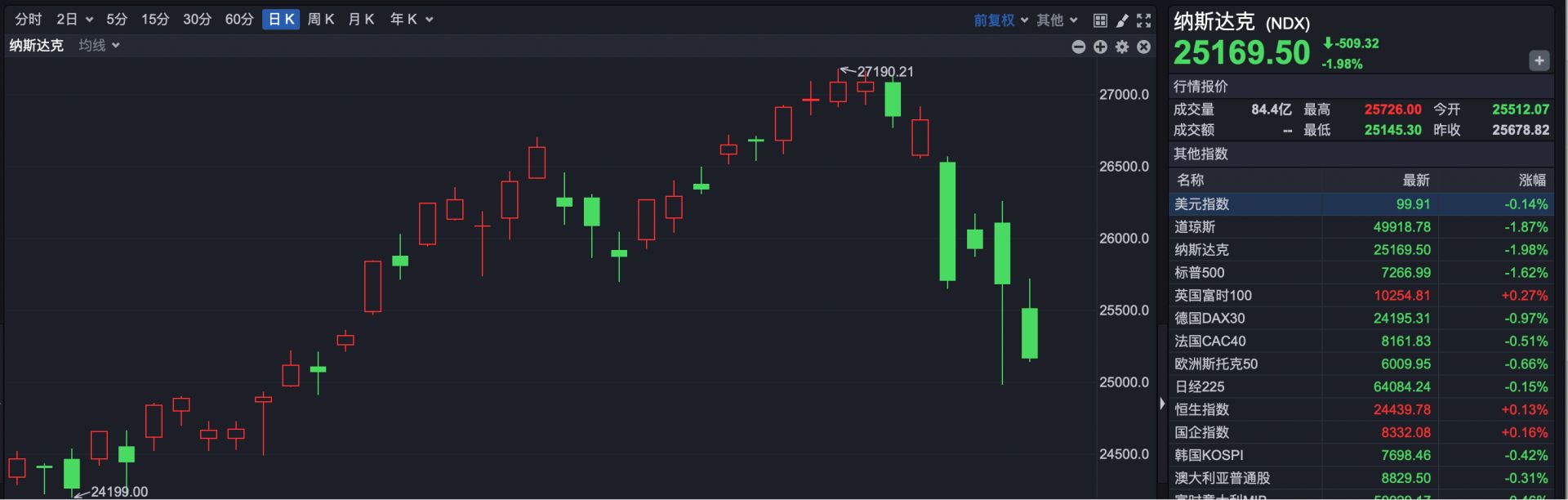Open the 2日 timeframe dropdown
Screen dimensions: 1568x500
(x=74, y=19)
